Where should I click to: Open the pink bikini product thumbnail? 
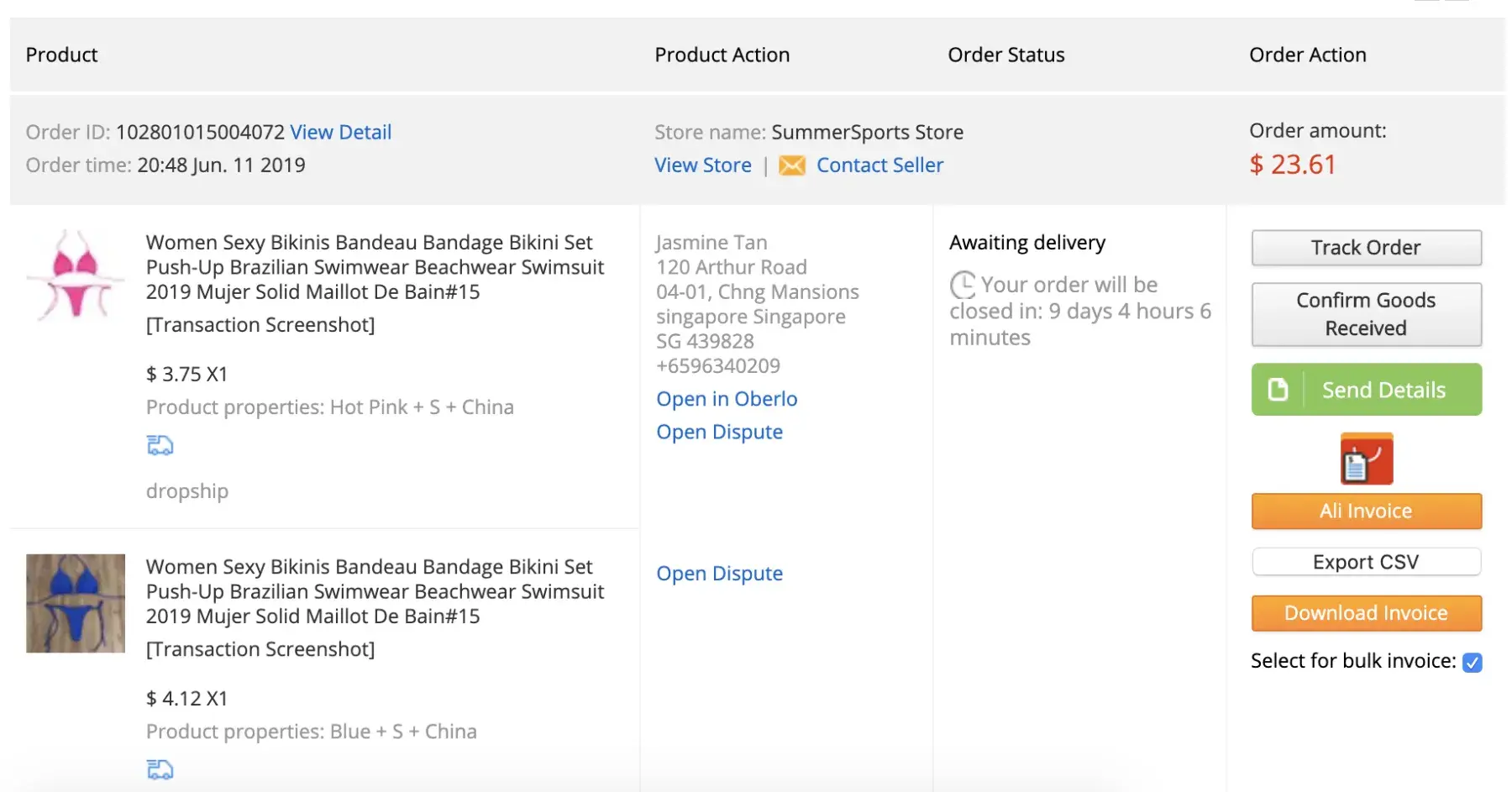[x=76, y=275]
